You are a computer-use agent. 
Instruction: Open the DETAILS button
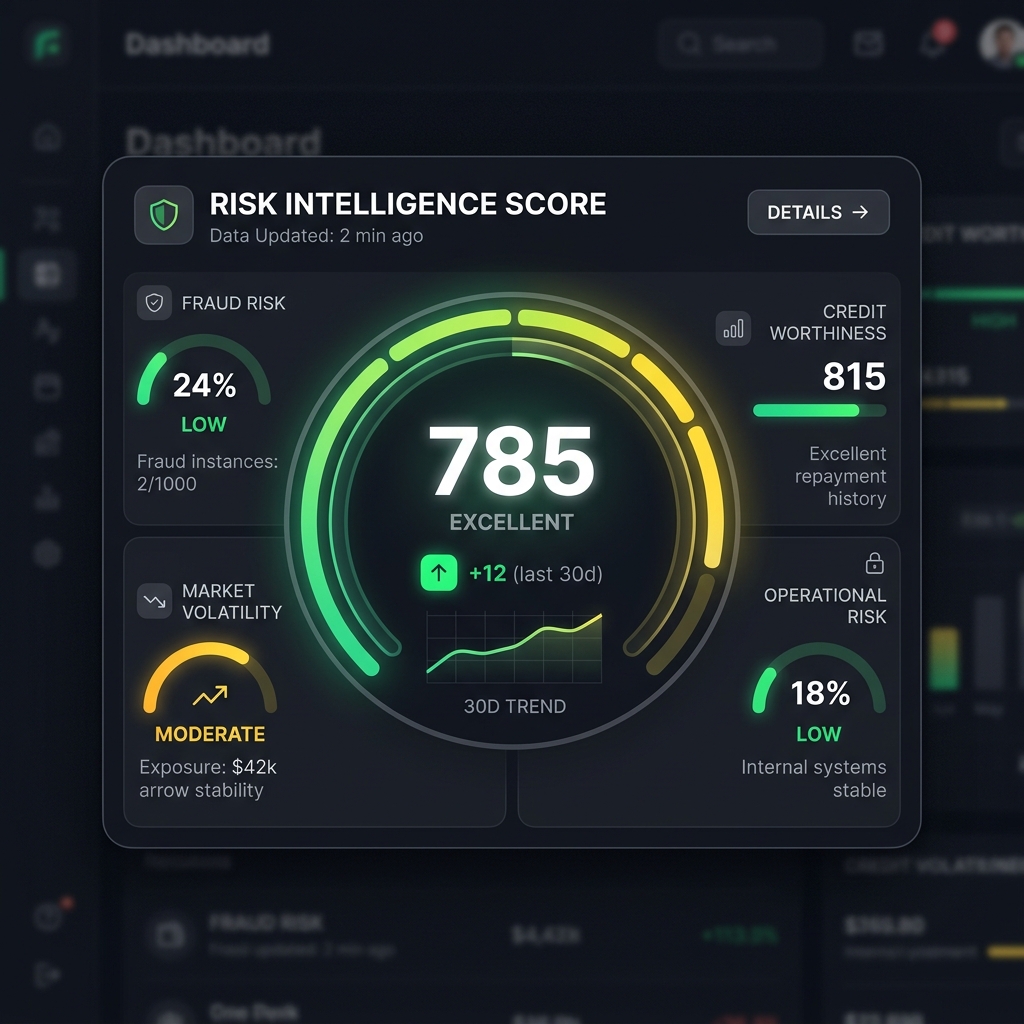(x=818, y=212)
